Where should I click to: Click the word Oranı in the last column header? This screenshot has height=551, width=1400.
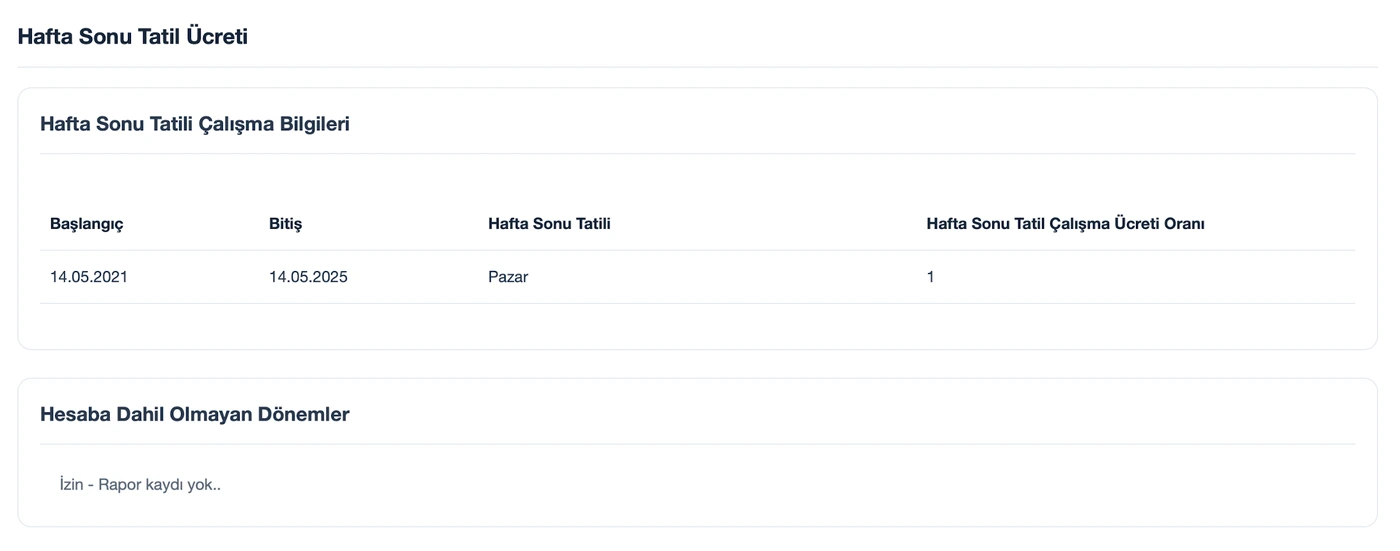pyautogui.click(x=1183, y=224)
